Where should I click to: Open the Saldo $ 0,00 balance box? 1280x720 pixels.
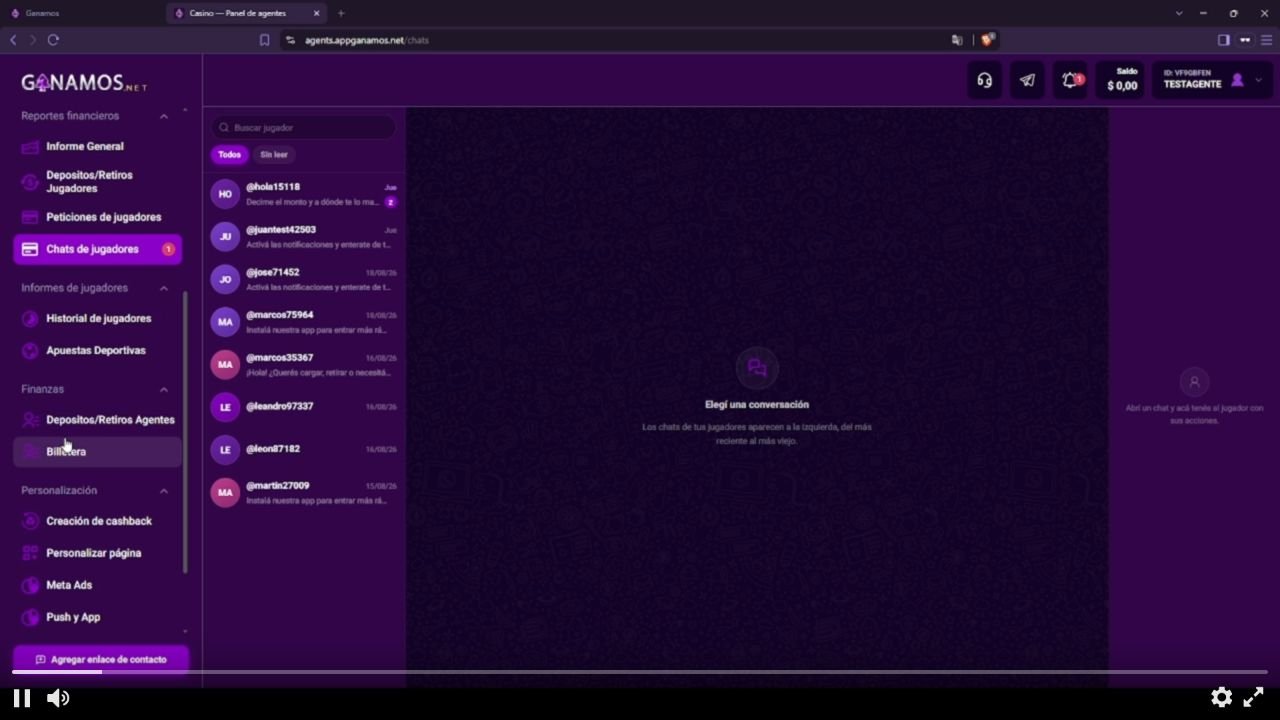[x=1122, y=80]
